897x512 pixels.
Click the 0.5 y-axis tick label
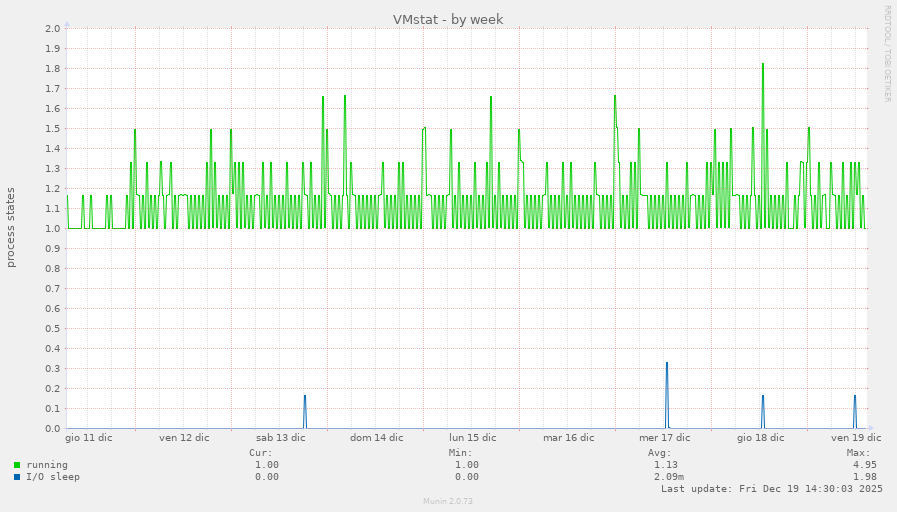click(x=53, y=329)
